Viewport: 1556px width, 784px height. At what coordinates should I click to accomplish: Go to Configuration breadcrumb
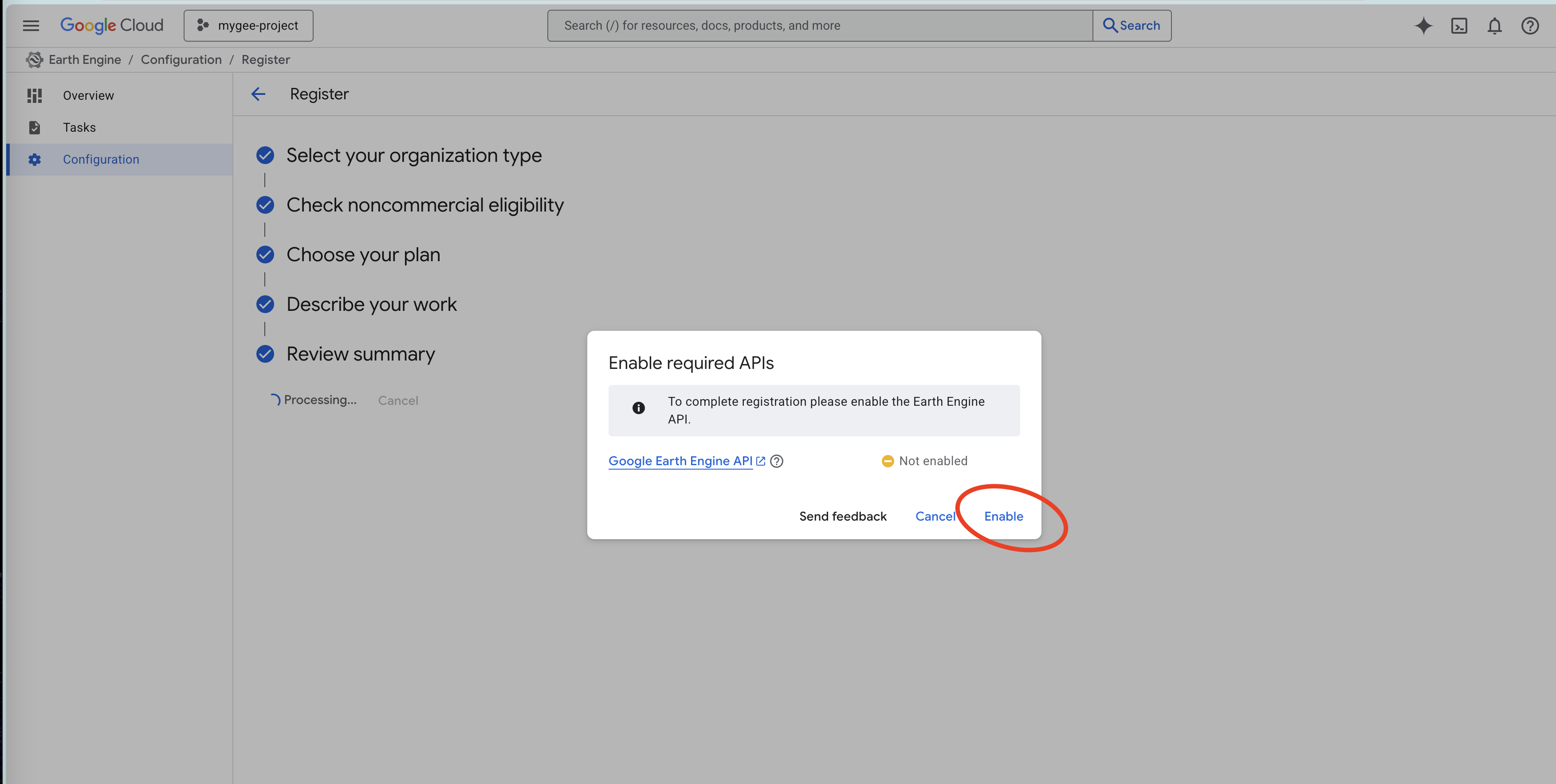(x=181, y=59)
